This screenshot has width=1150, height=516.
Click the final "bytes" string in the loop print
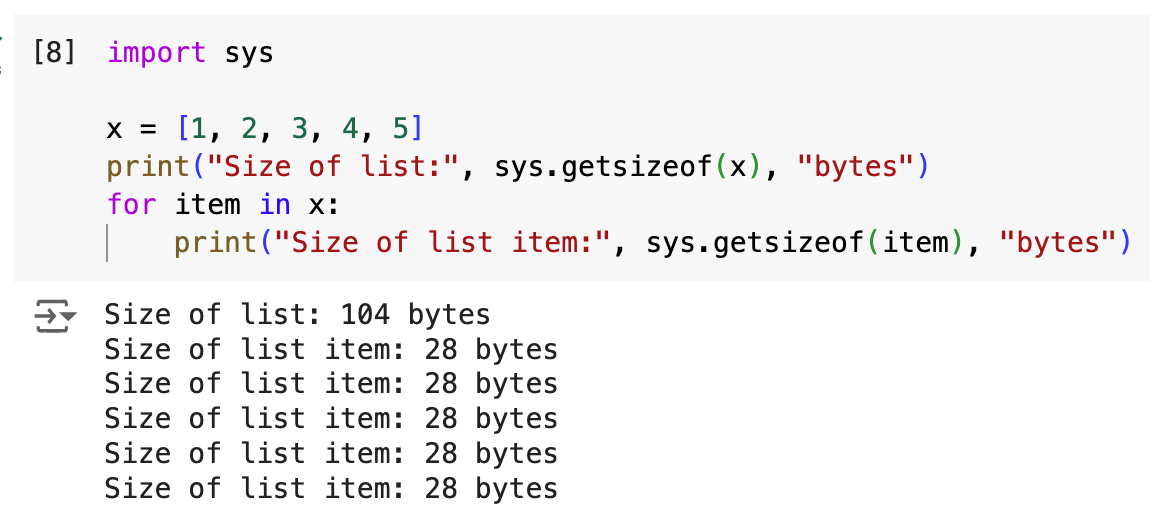click(1058, 243)
